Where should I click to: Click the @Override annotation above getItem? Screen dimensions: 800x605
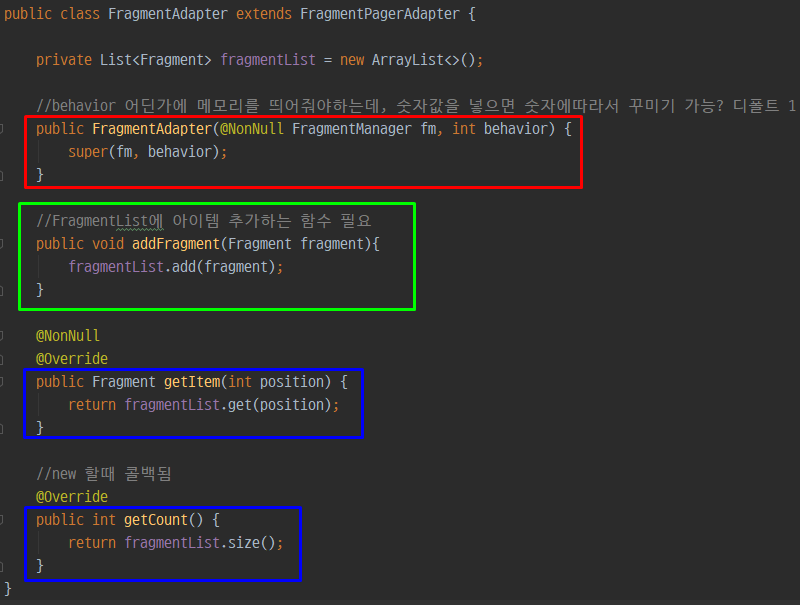72,359
